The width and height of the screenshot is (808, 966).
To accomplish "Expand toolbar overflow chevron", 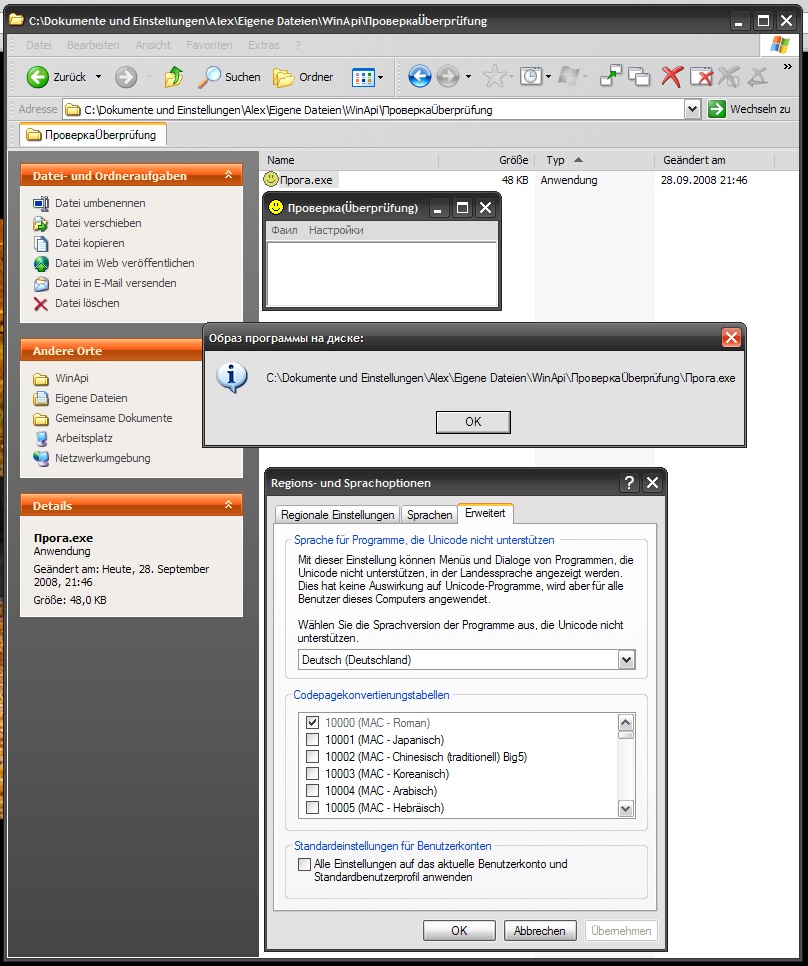I will 788,67.
